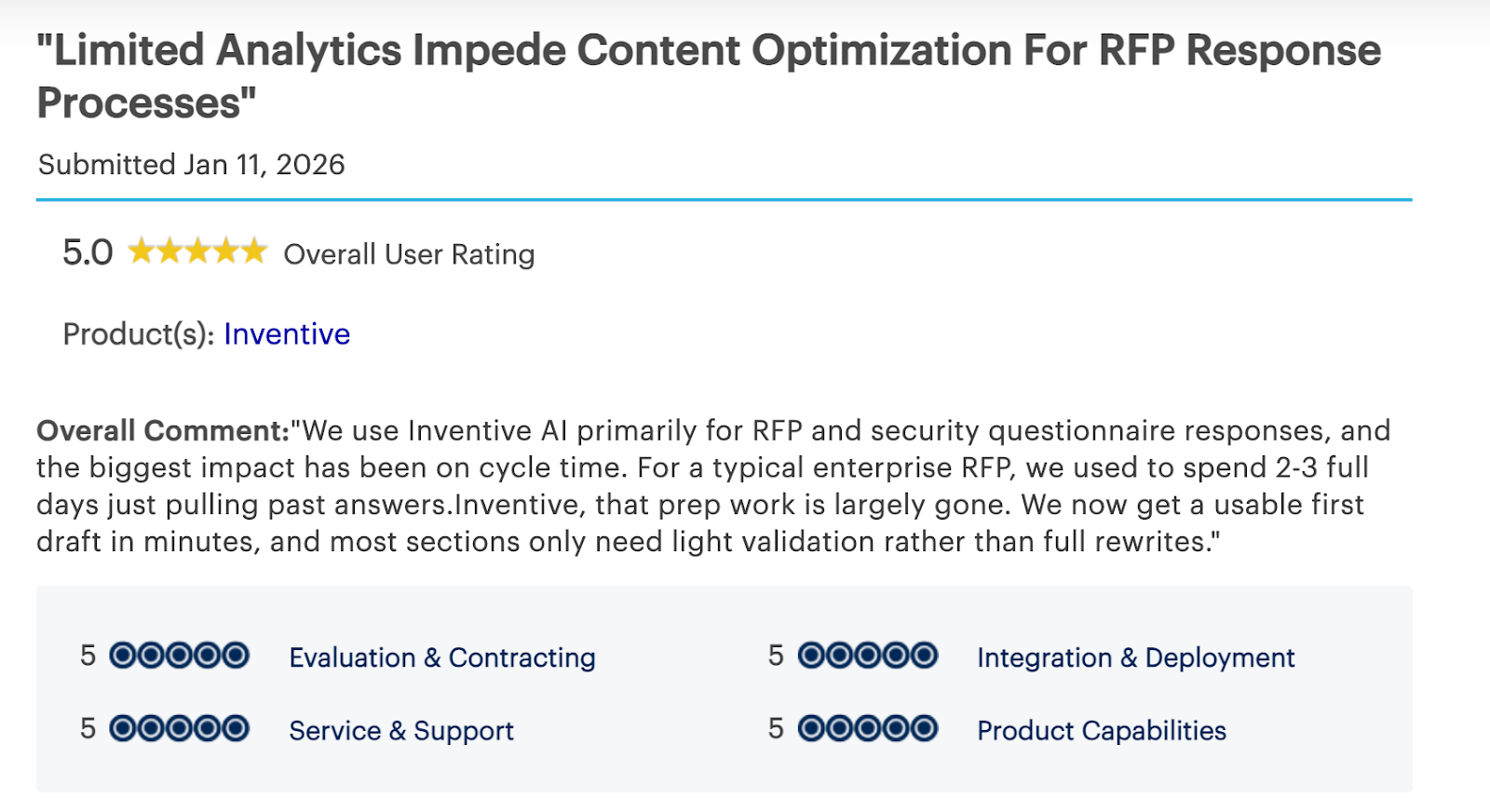The image size is (1490, 812).
Task: Click the Evaluation & Contracting rating circles
Action: pyautogui.click(x=179, y=656)
